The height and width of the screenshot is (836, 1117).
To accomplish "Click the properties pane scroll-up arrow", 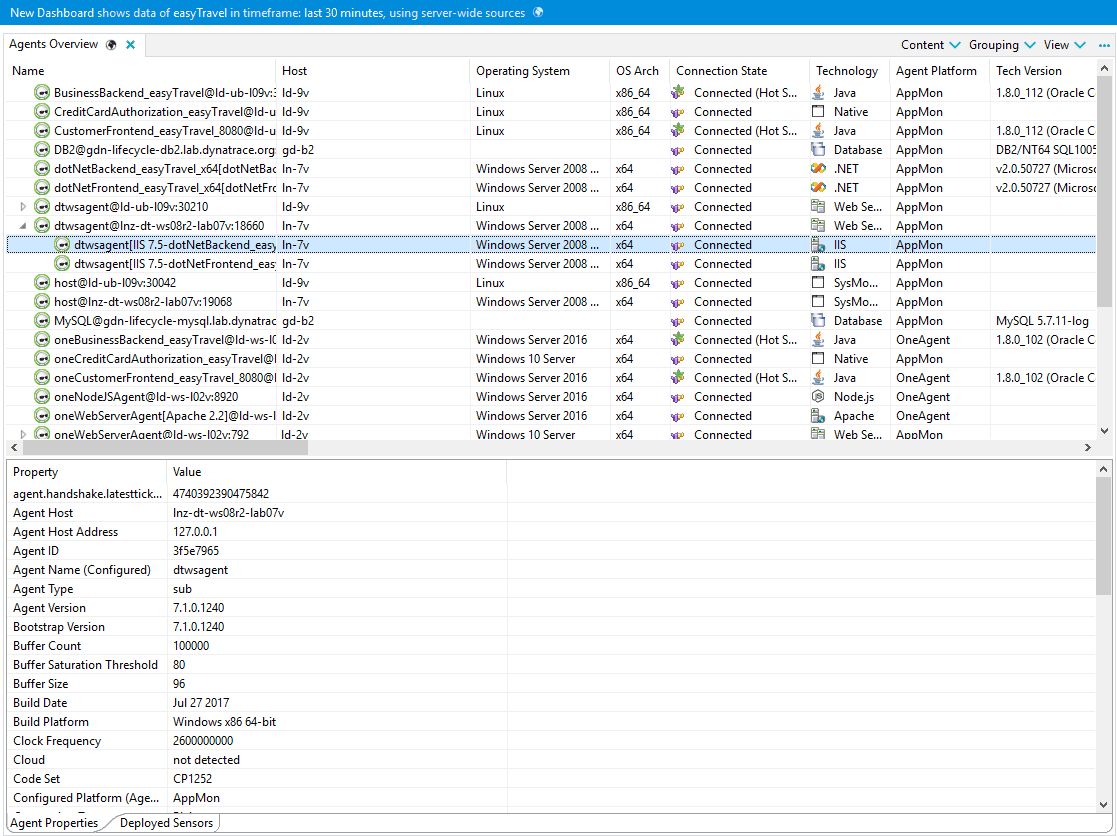I will pos(1103,469).
